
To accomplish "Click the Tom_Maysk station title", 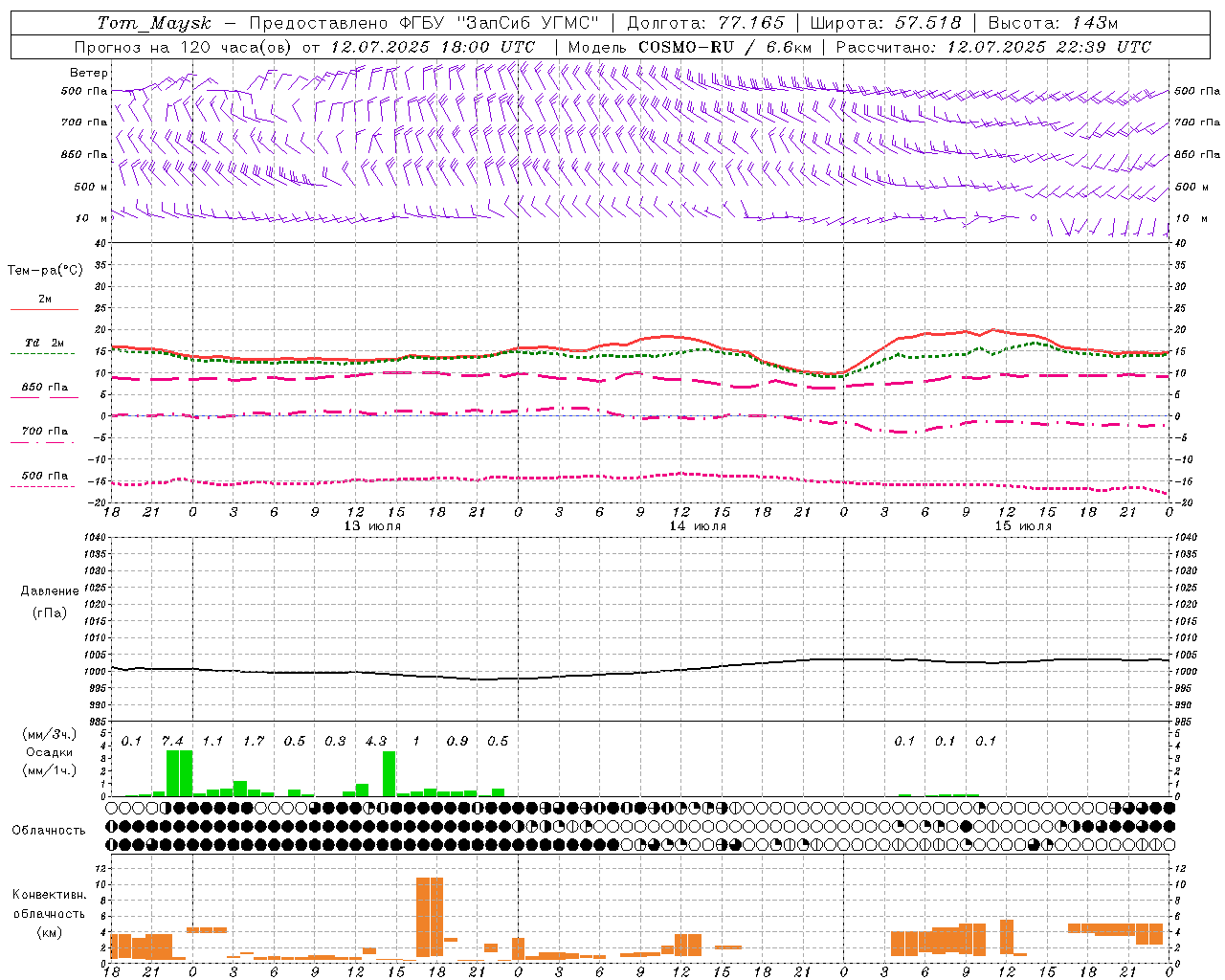I will (153, 23).
